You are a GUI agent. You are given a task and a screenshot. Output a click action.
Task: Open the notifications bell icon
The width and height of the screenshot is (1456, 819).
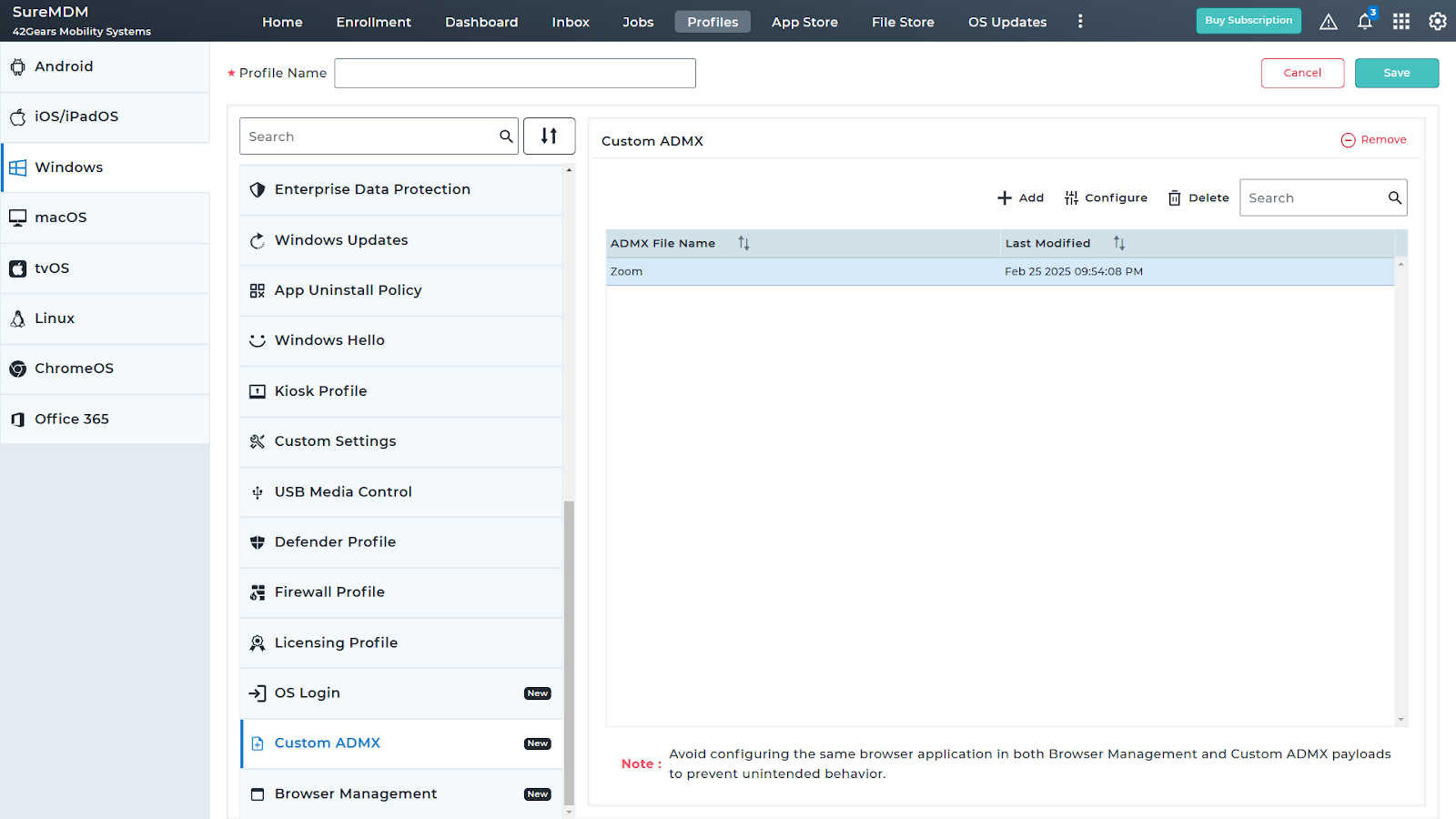[1365, 22]
